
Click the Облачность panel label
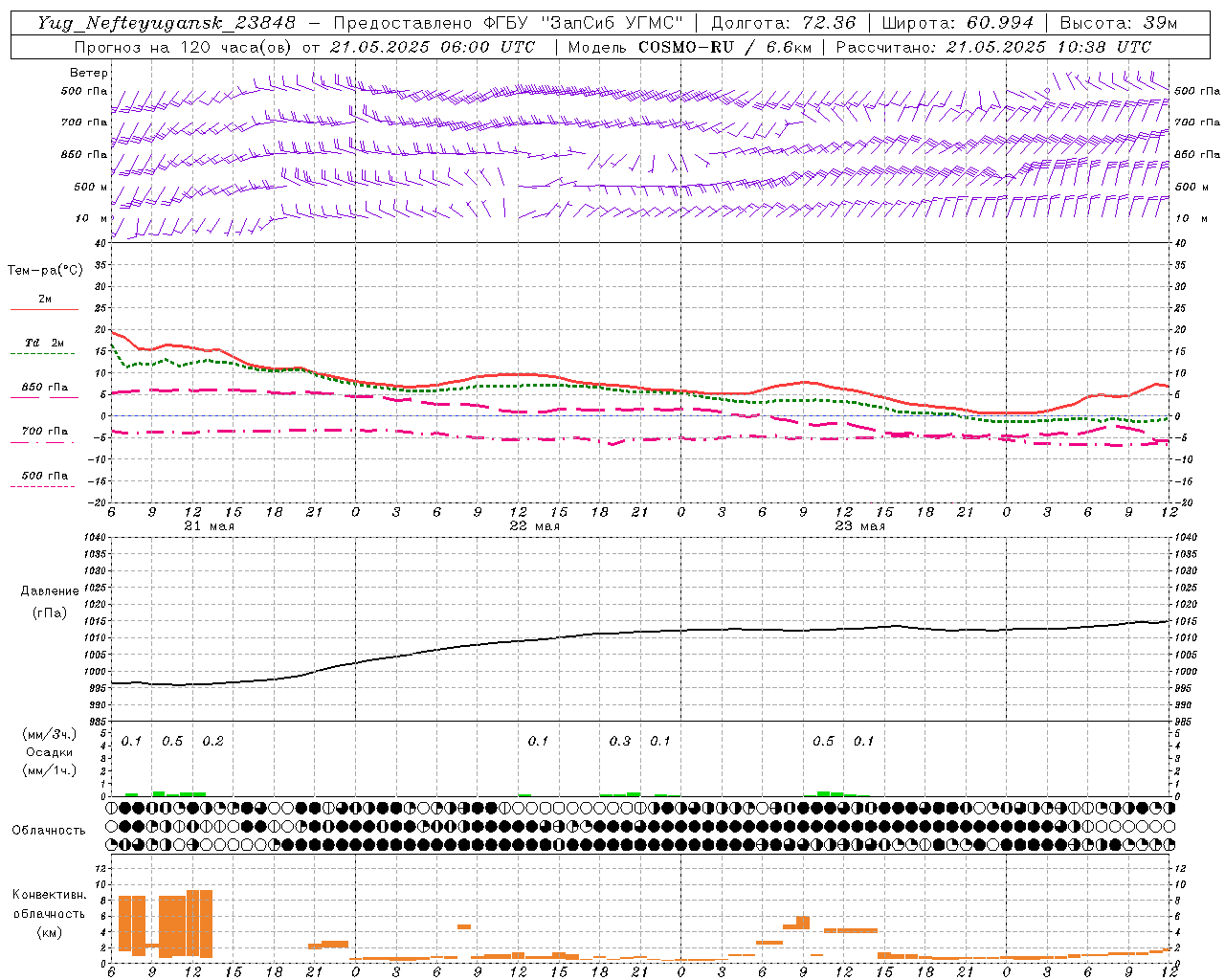[x=49, y=830]
